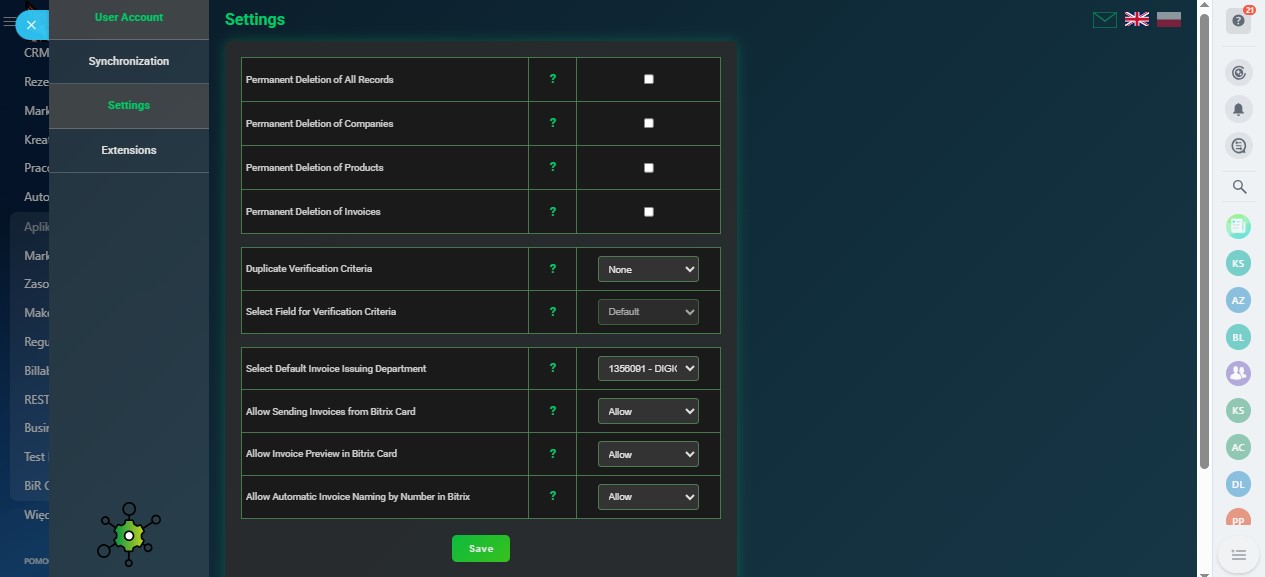Click the page vertical scrollbar
Screen dimensions: 1265x577
pos(1204,240)
